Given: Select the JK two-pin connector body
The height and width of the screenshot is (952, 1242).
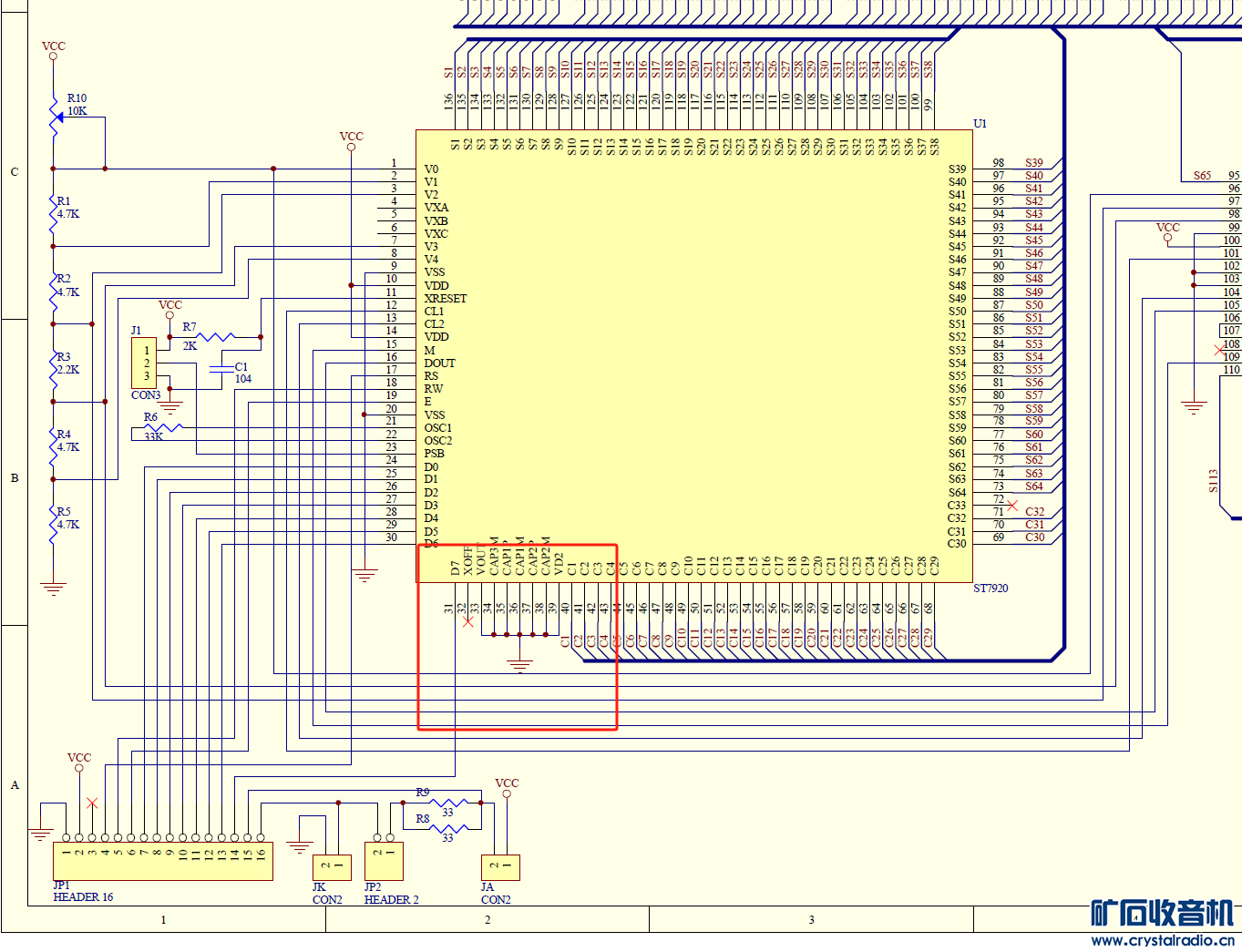Looking at the screenshot, I should 332,868.
